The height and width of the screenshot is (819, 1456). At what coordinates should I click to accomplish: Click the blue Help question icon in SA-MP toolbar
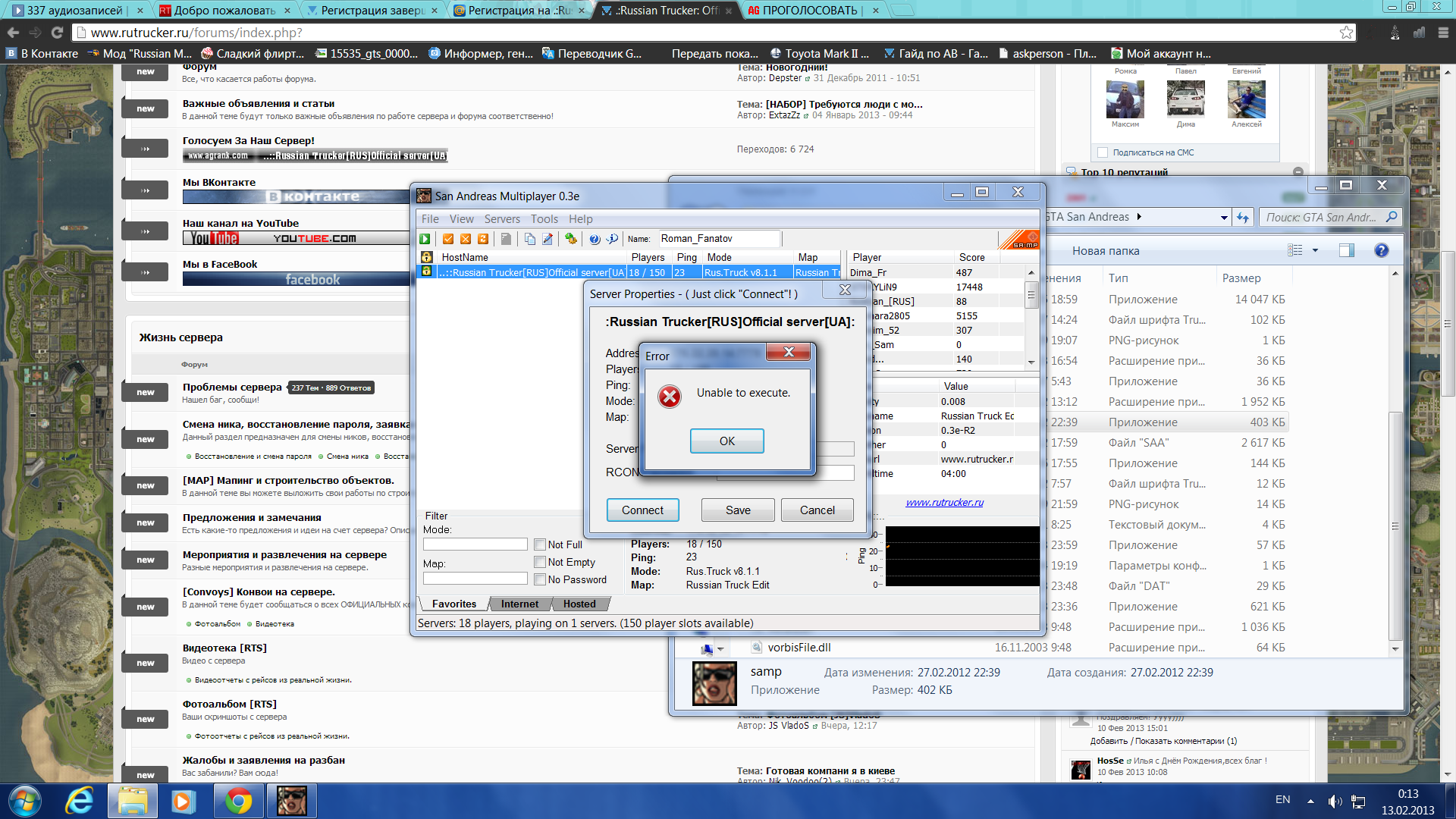(x=595, y=239)
